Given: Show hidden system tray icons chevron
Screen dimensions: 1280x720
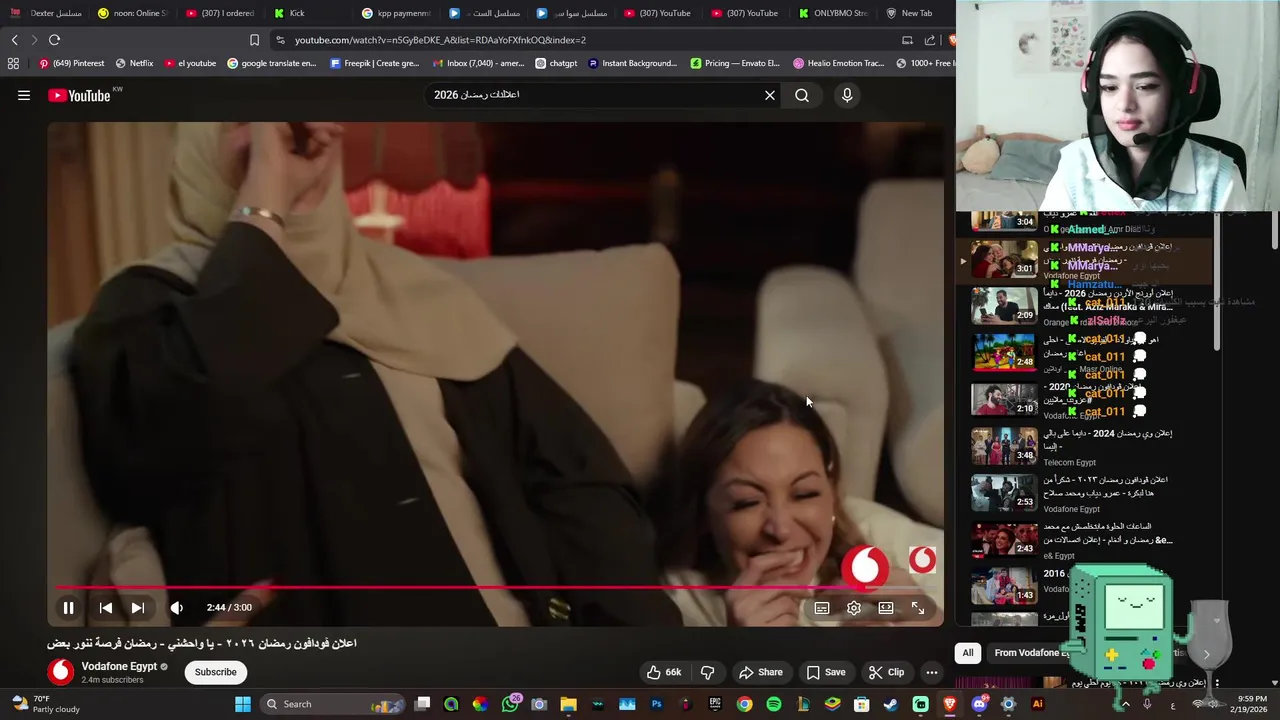Looking at the screenshot, I should [x=1125, y=704].
